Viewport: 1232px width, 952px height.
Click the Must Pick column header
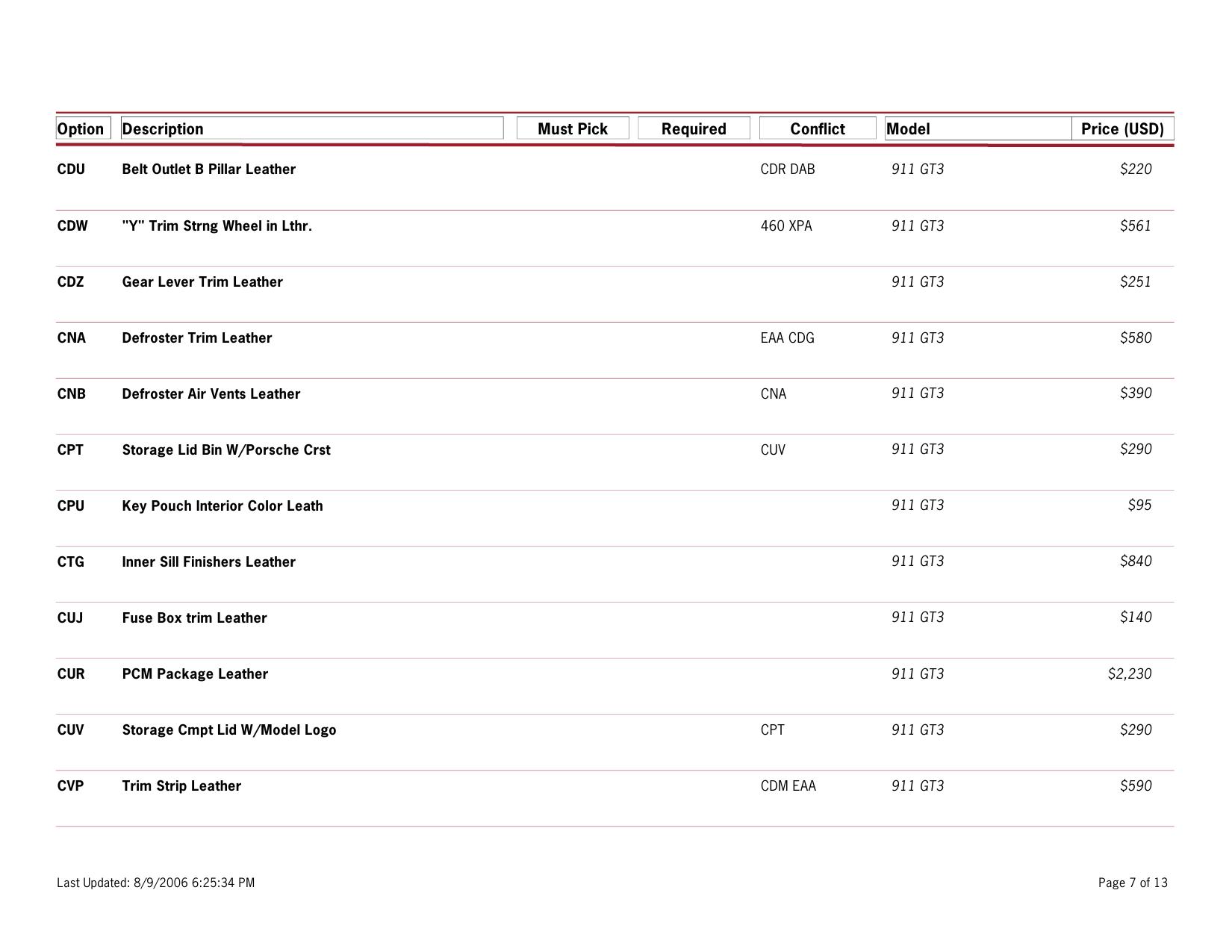572,129
